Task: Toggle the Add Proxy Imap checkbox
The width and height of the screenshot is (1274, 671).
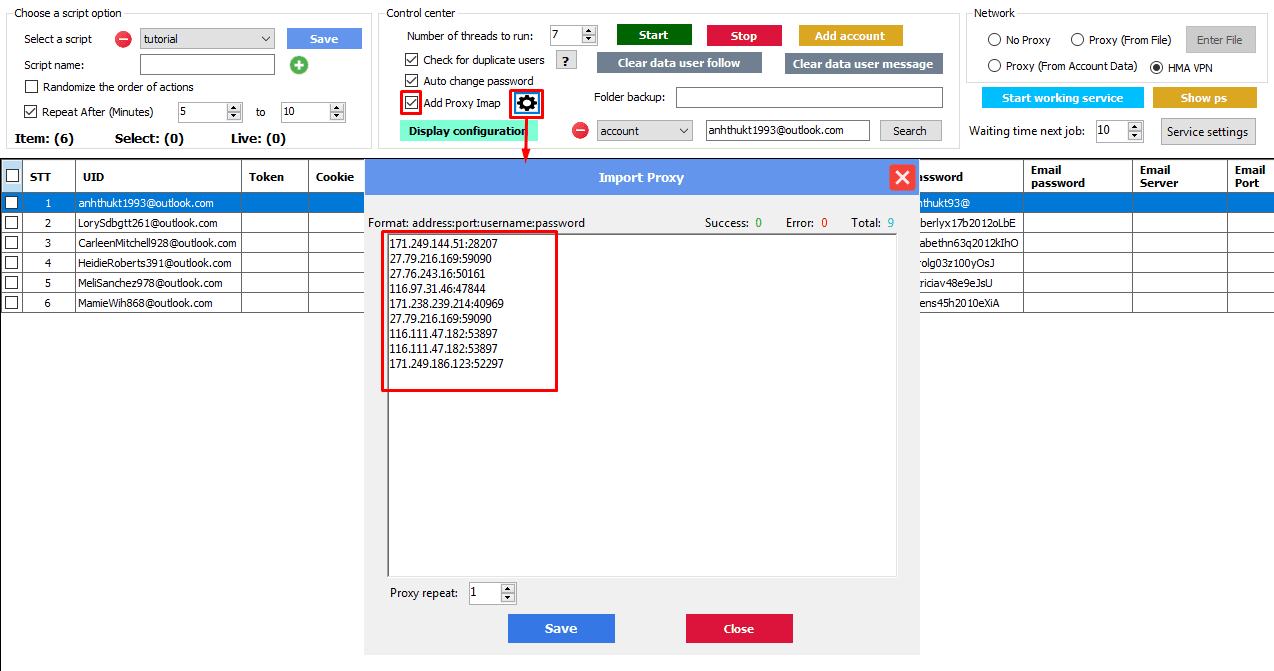Action: (x=412, y=103)
